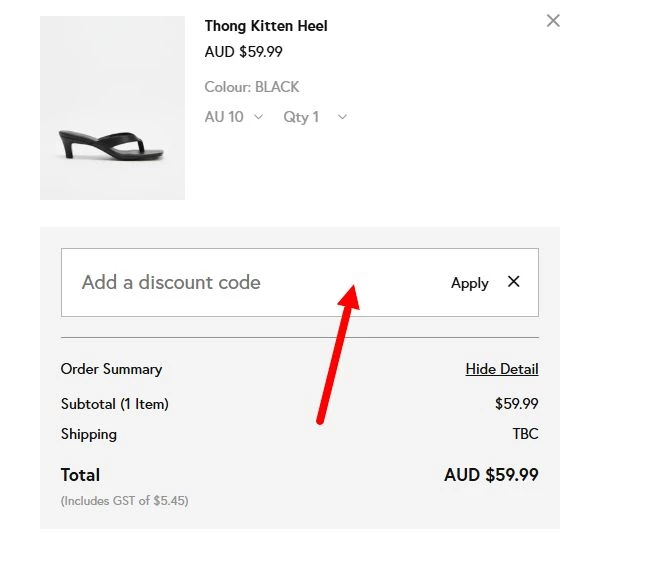Focus the Add a discount code field

[250, 283]
